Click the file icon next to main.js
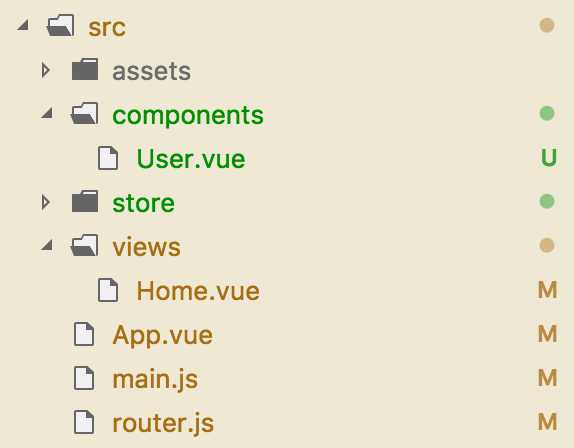The height and width of the screenshot is (448, 574). tap(84, 378)
